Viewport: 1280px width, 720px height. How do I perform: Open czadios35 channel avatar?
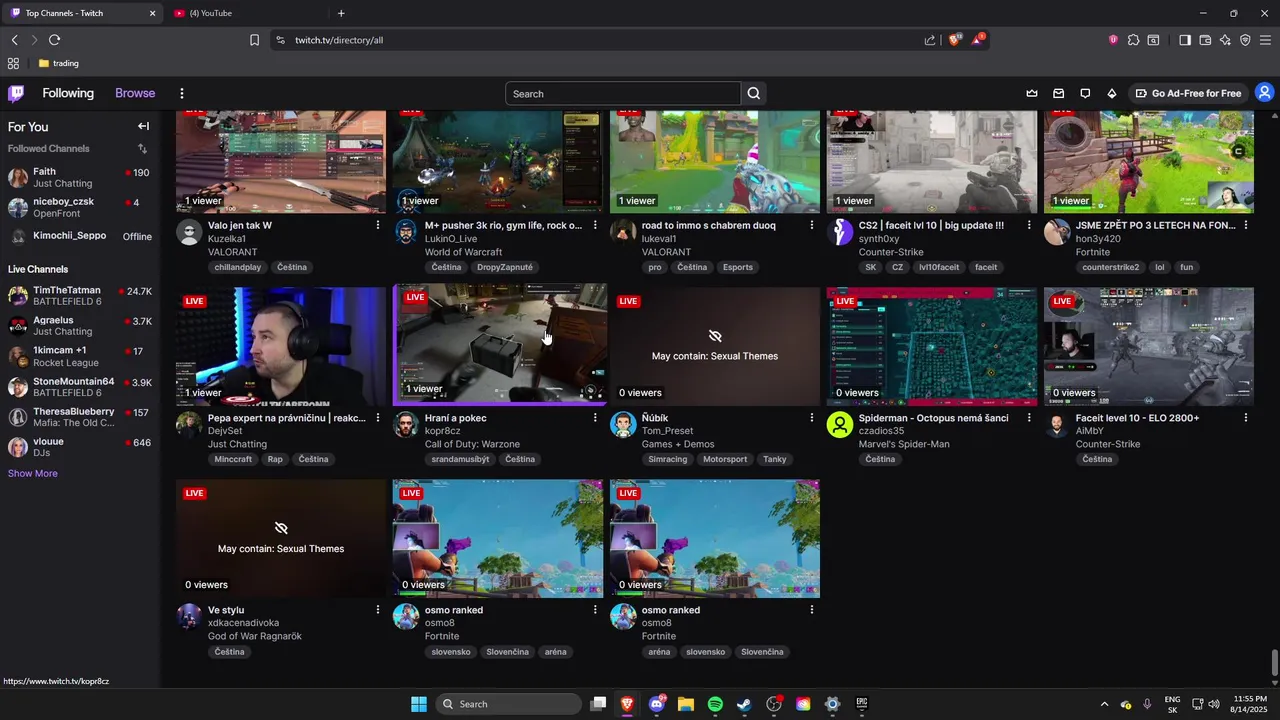tap(840, 424)
